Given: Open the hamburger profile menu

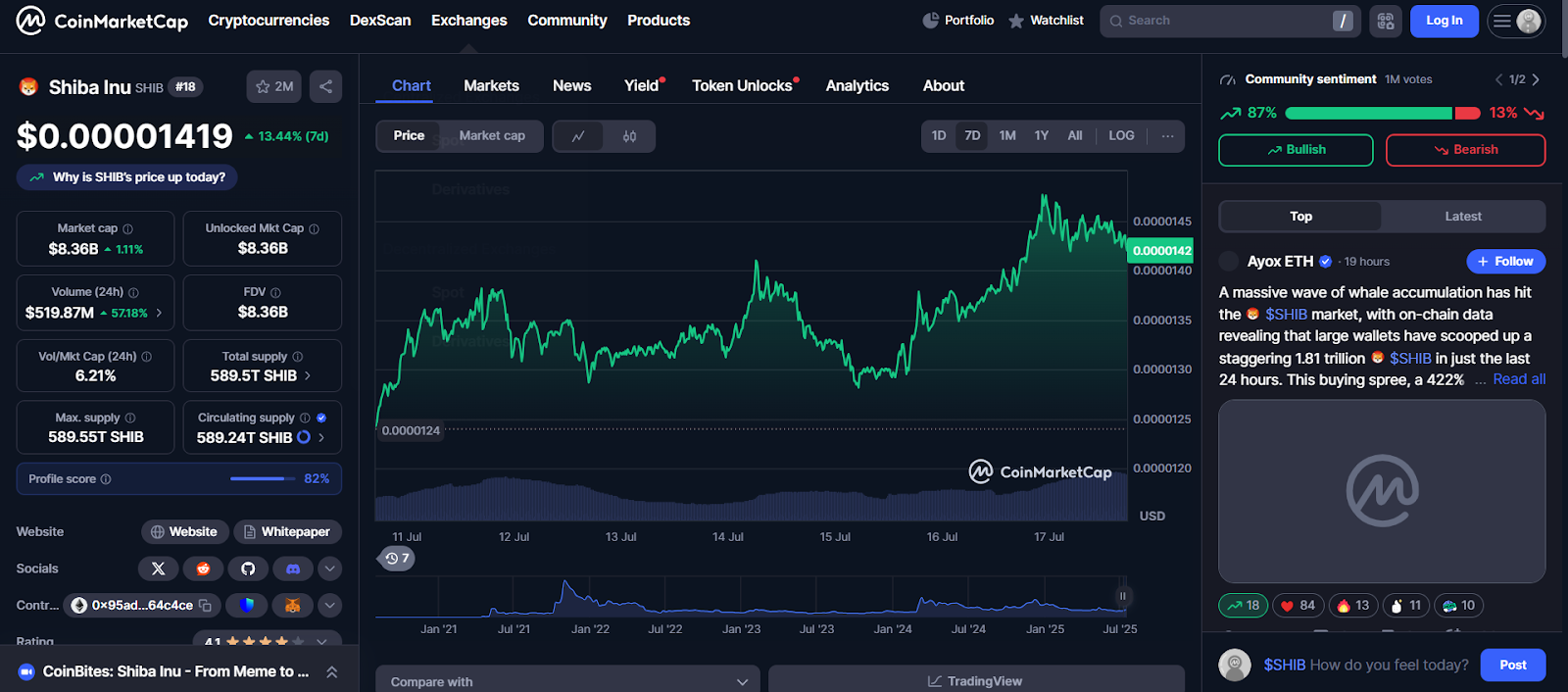Looking at the screenshot, I should [x=1516, y=21].
